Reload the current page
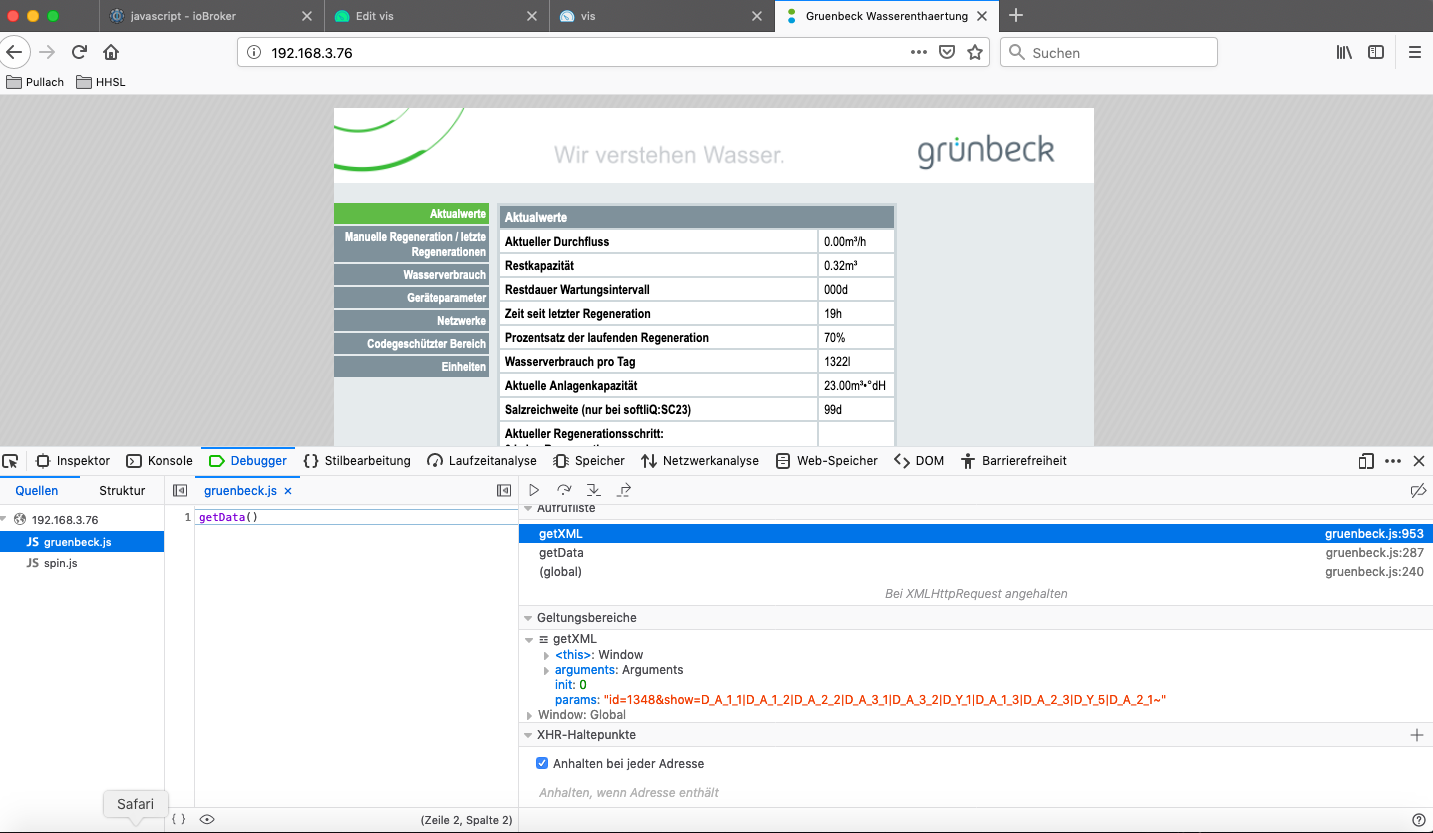 79,52
